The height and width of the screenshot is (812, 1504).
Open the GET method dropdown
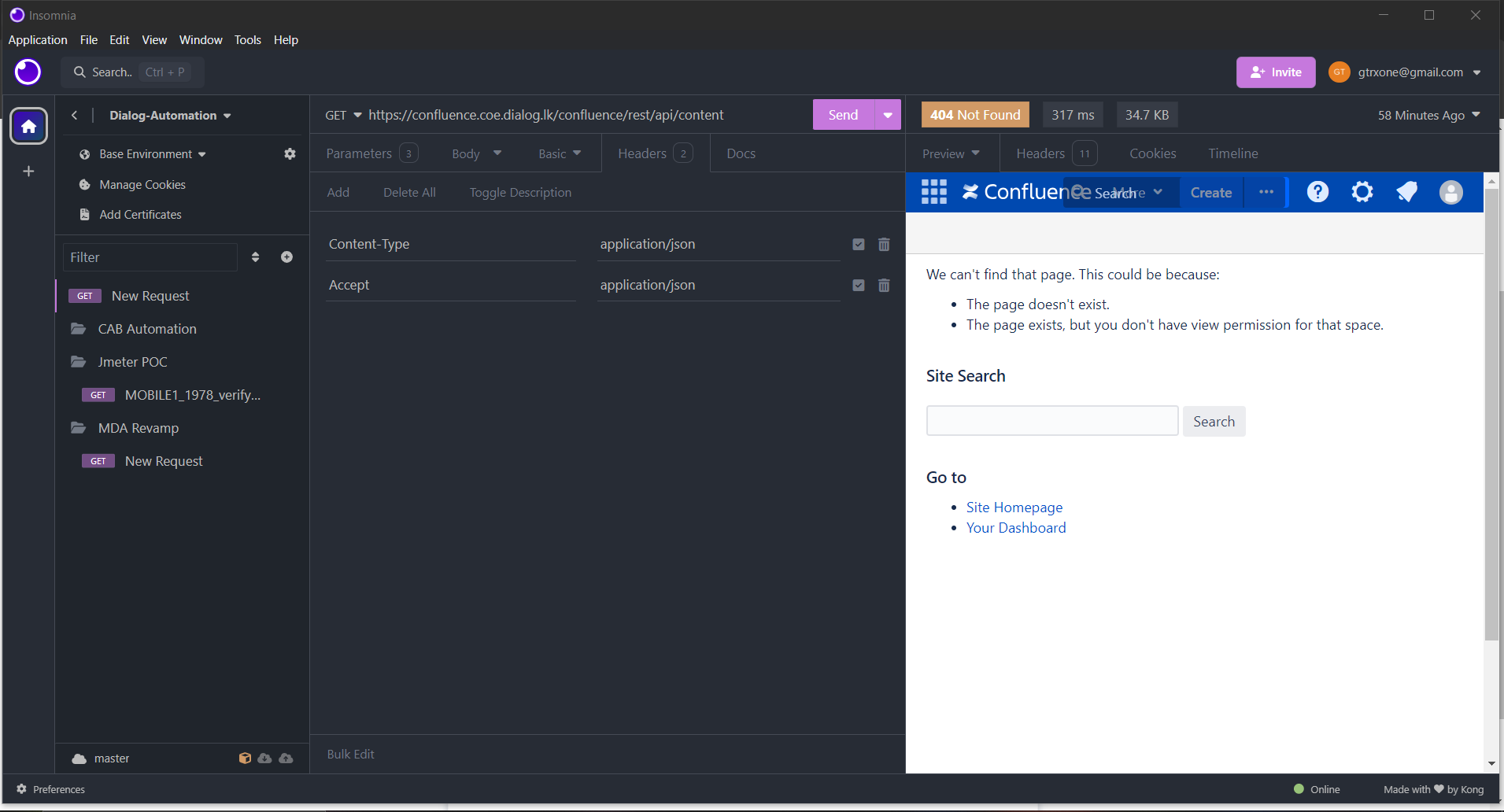pos(343,115)
